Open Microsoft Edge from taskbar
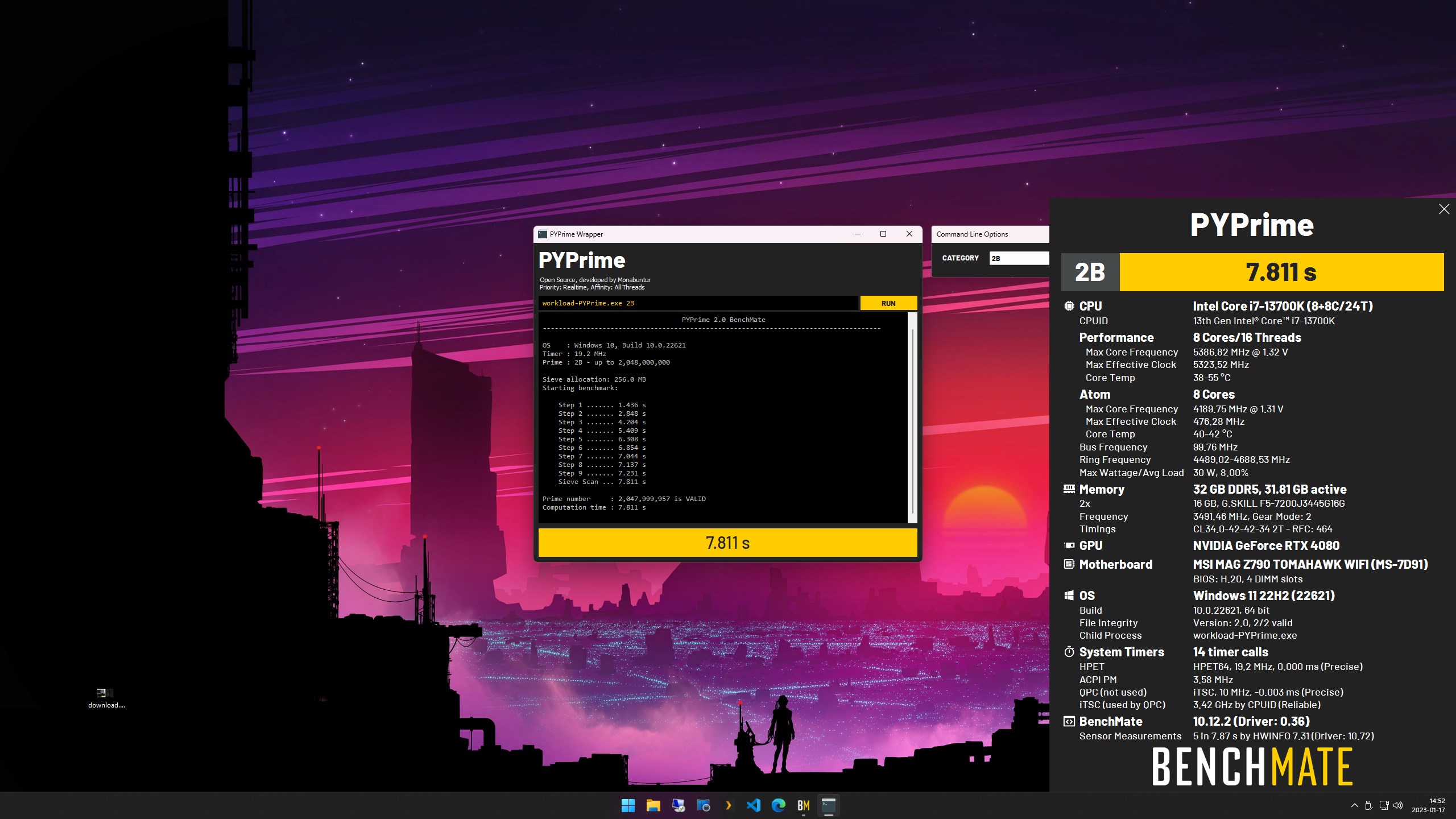Viewport: 1456px width, 819px height. coord(778,805)
